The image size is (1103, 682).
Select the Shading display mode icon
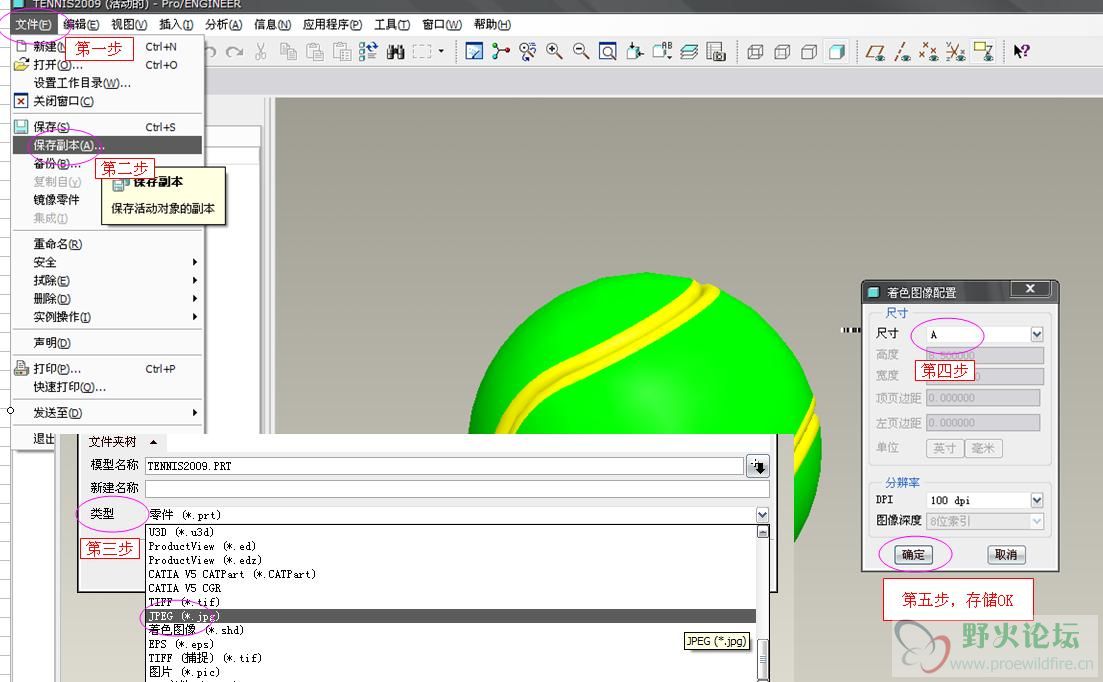(836, 52)
